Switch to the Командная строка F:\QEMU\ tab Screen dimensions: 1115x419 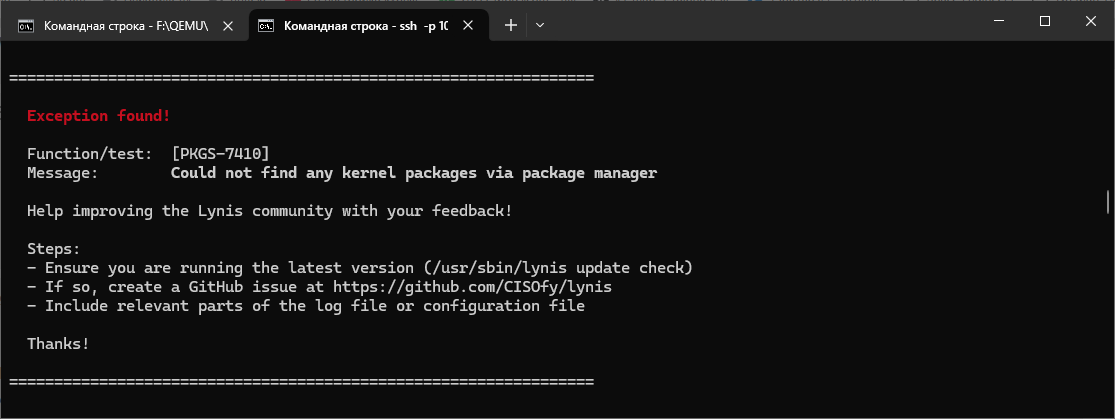(125, 26)
